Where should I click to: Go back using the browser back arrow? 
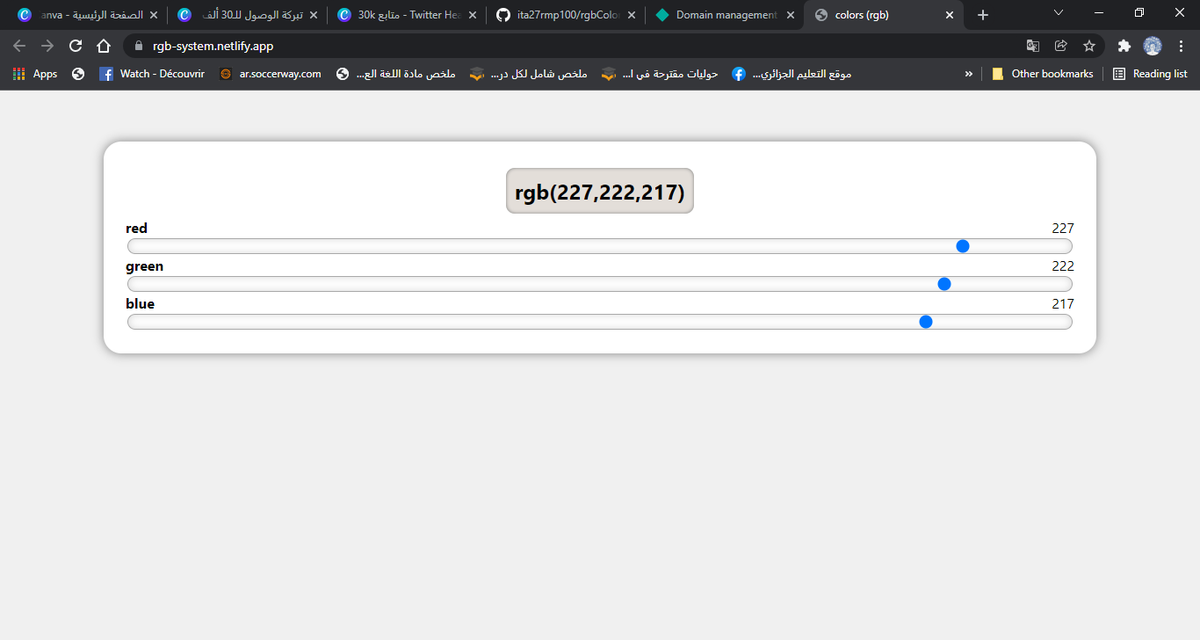click(x=19, y=46)
